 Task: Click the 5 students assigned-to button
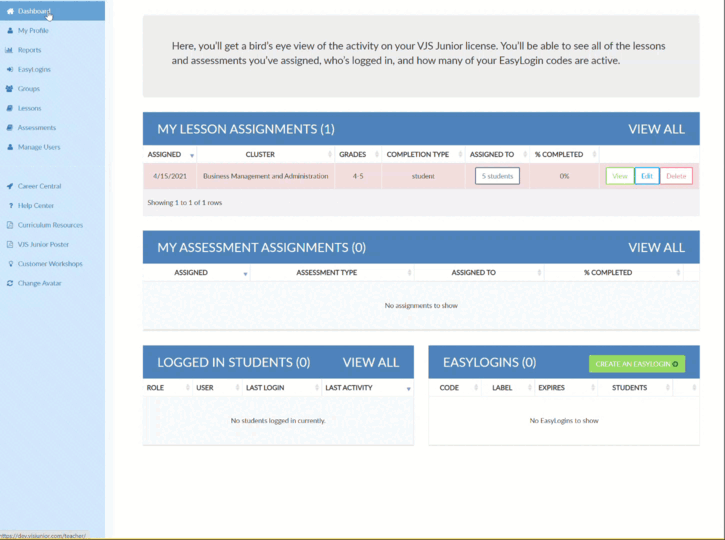tap(497, 176)
